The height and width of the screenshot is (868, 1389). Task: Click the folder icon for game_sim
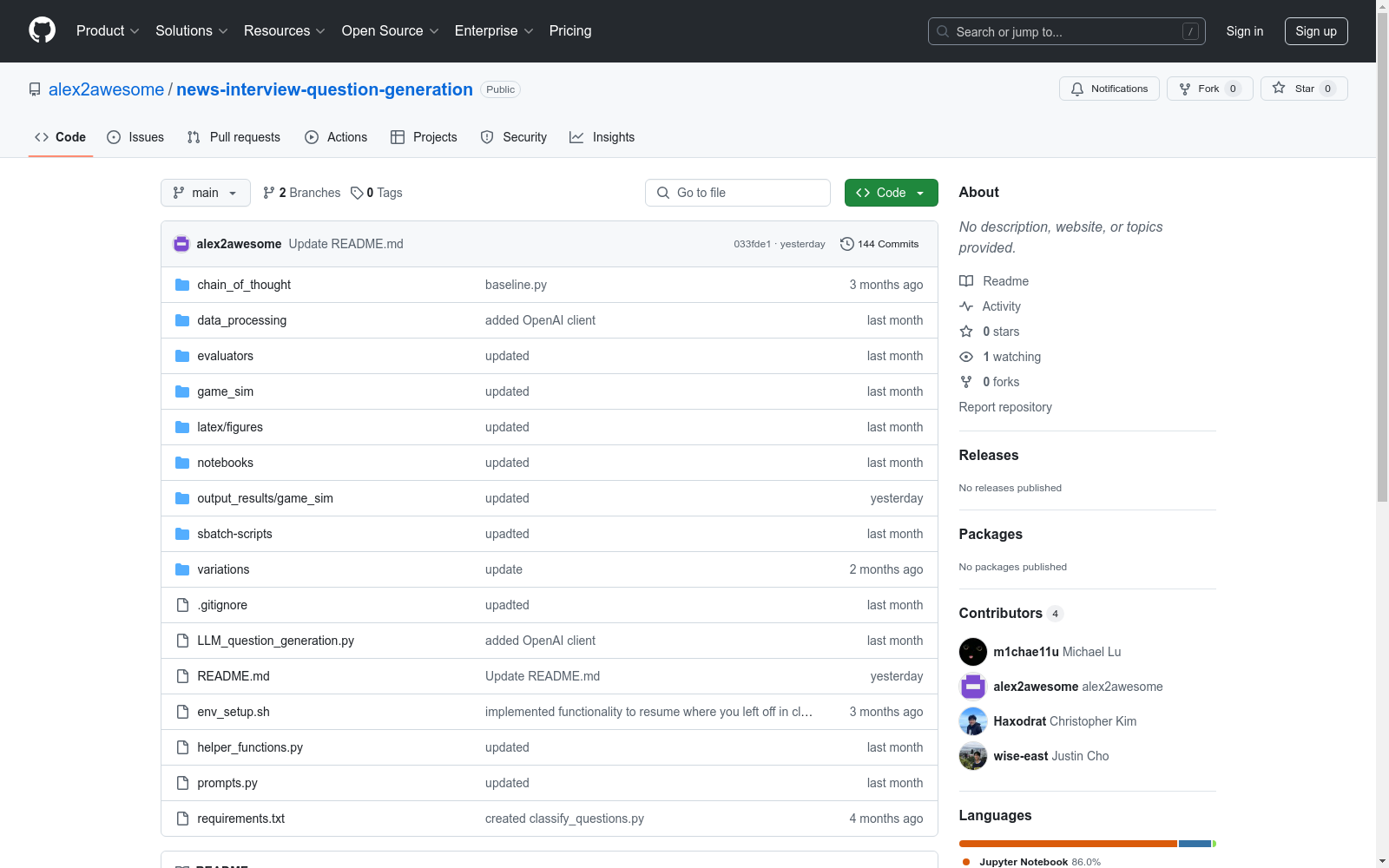182,391
